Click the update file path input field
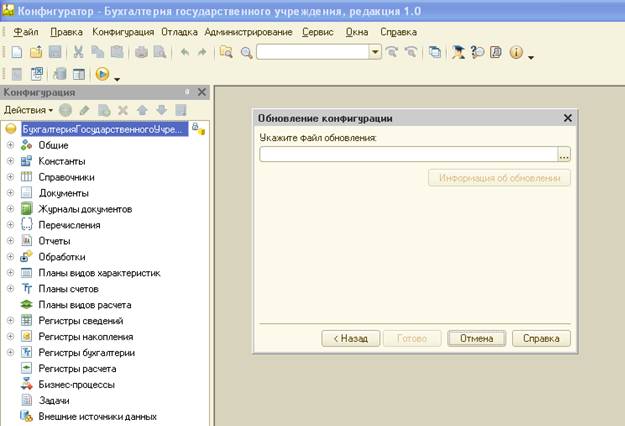Screen dimensions: 625x426 [409, 154]
